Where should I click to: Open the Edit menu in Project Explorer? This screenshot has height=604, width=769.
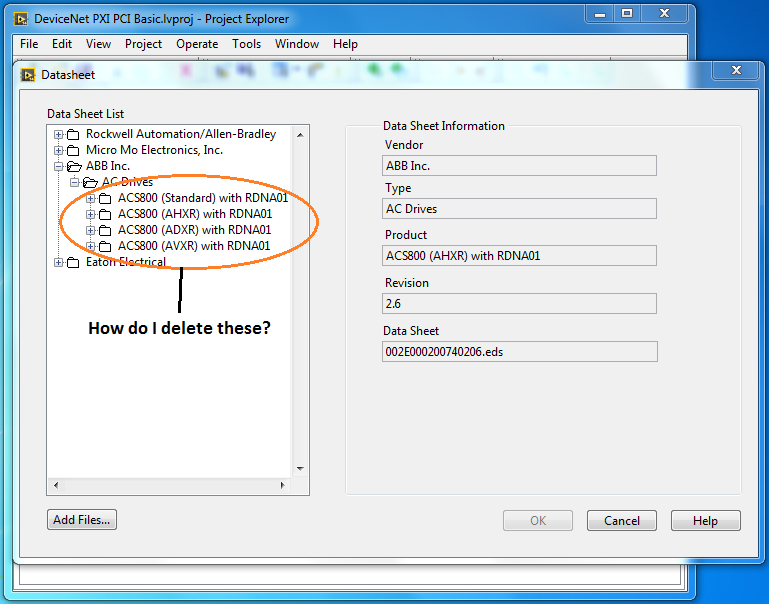(62, 44)
